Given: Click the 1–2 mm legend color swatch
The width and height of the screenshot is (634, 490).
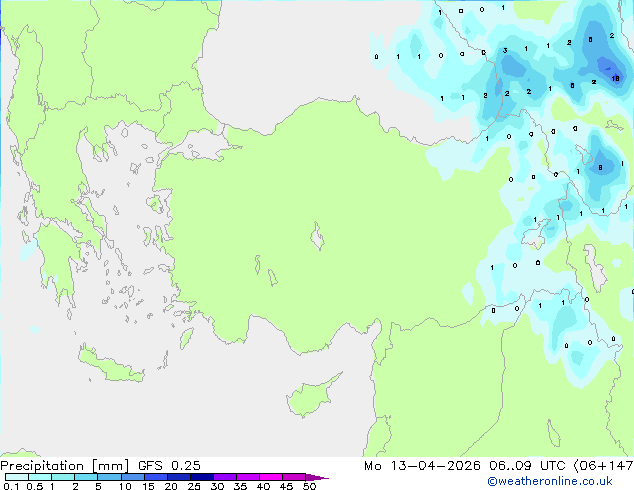Looking at the screenshot, I should (x=63, y=477).
